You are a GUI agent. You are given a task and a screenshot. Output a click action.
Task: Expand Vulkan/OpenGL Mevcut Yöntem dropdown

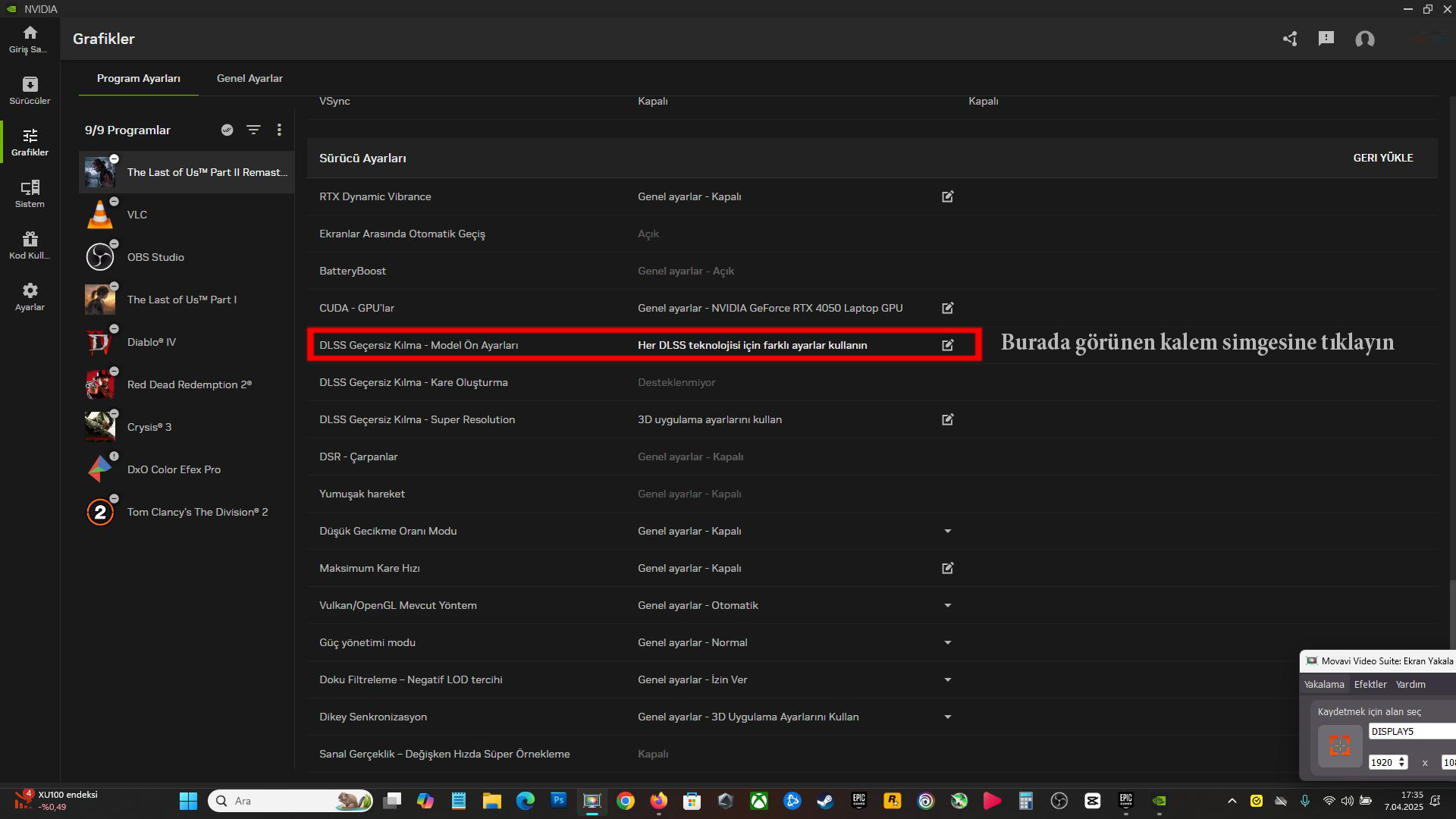(947, 605)
